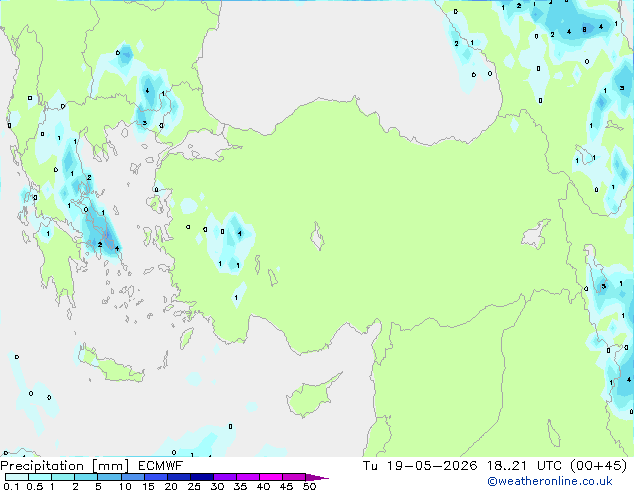634x490 pixels.
Task: Click Lake Van in eastern Turkey
Action: click(535, 234)
